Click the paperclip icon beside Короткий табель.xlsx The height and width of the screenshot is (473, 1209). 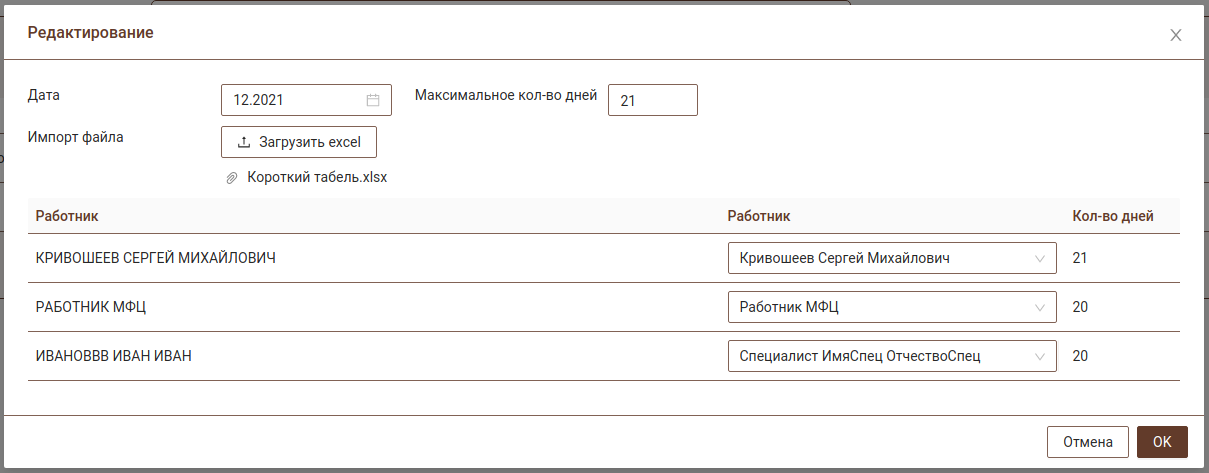pyautogui.click(x=232, y=178)
